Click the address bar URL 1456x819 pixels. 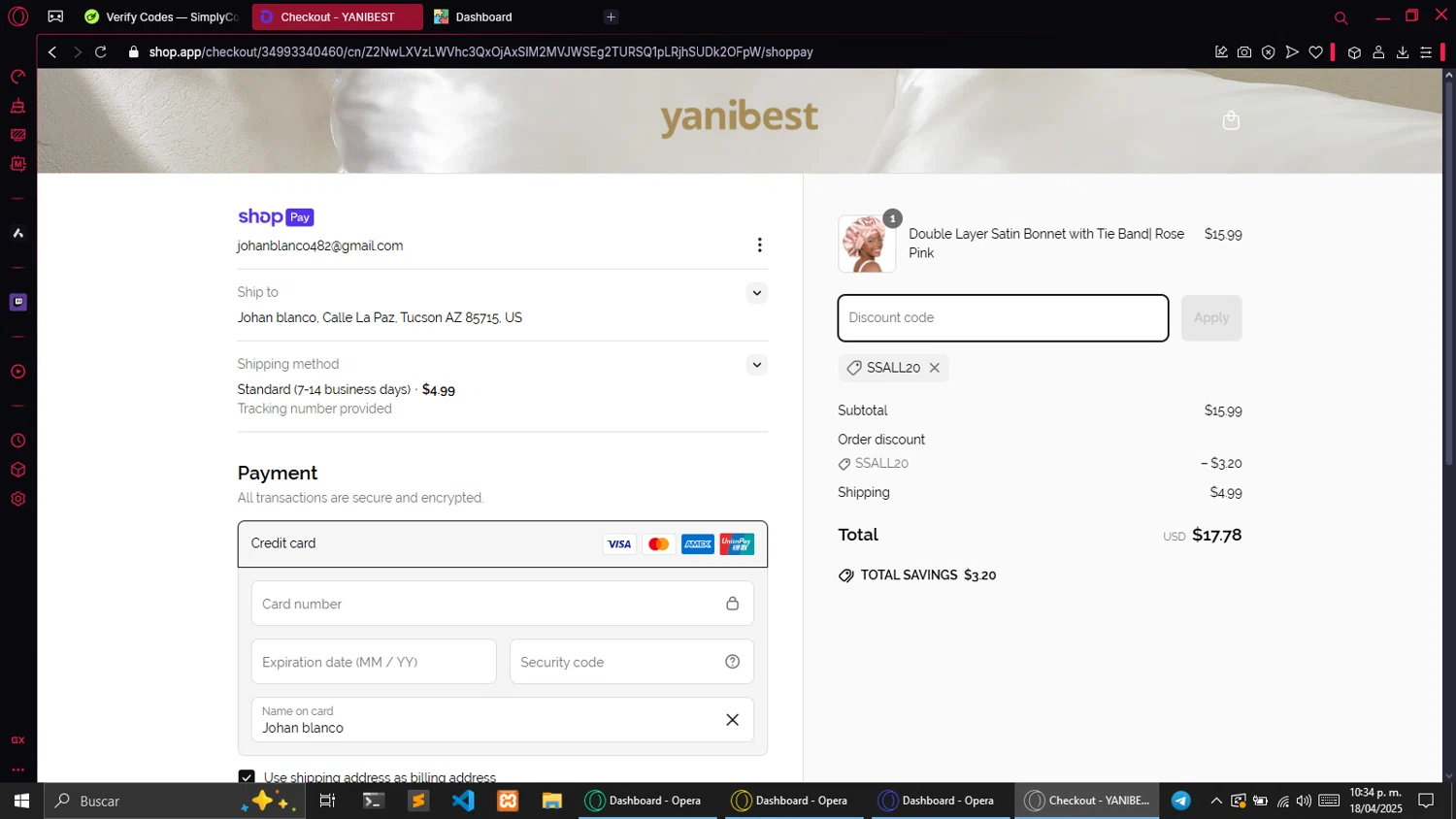480,52
